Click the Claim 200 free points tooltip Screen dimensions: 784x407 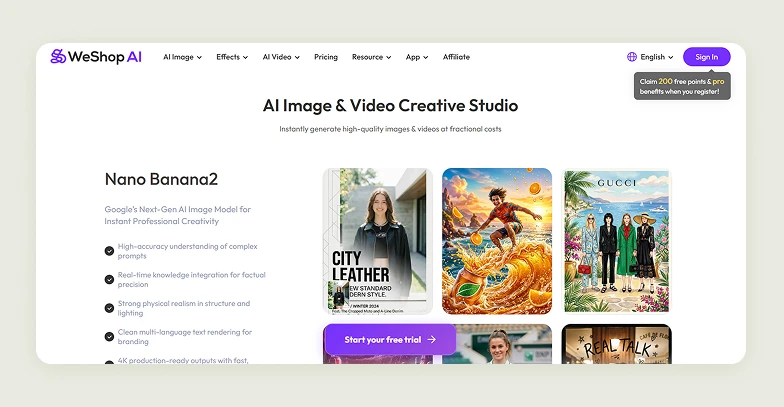pyautogui.click(x=682, y=86)
